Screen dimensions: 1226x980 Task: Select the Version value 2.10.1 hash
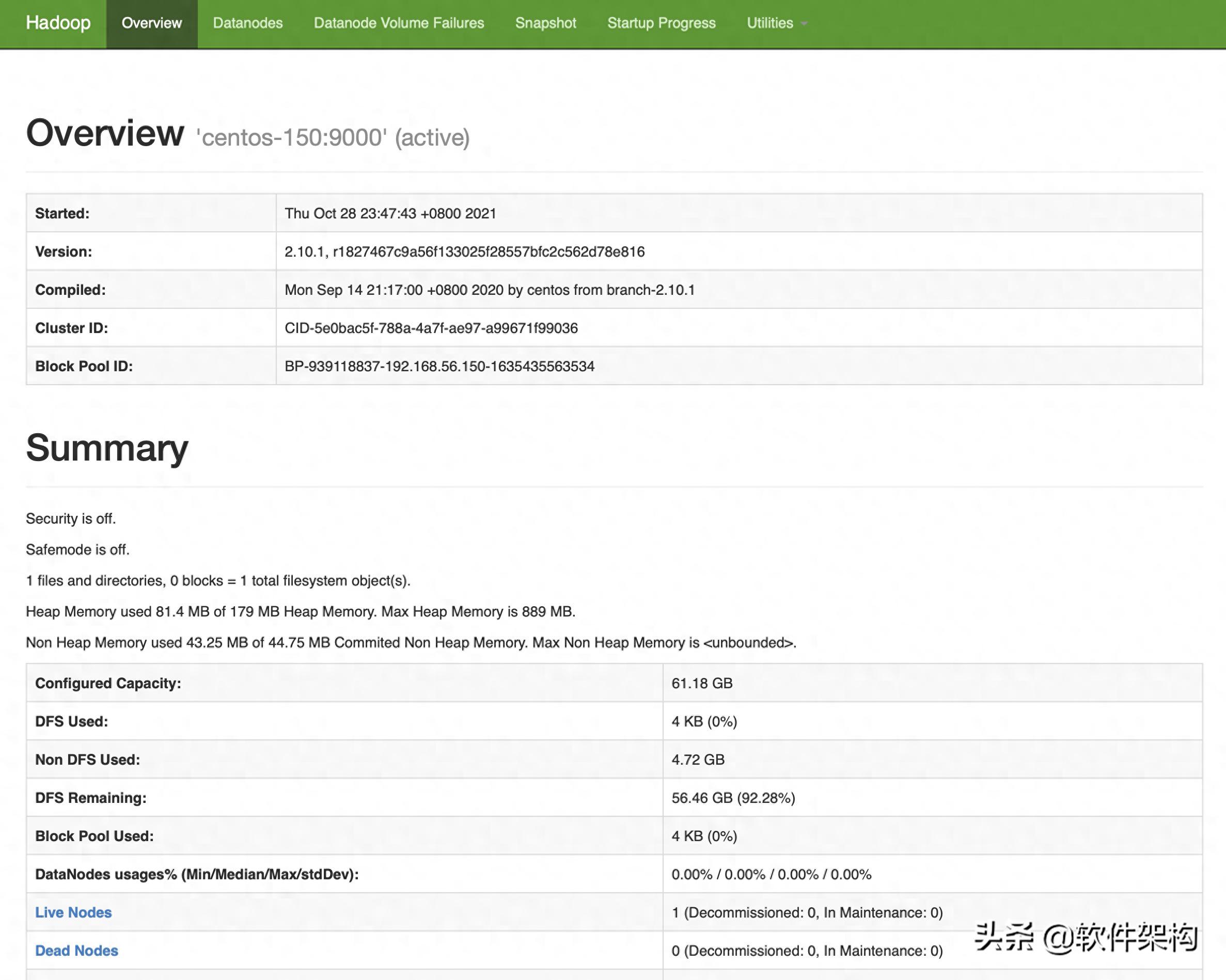tap(465, 251)
